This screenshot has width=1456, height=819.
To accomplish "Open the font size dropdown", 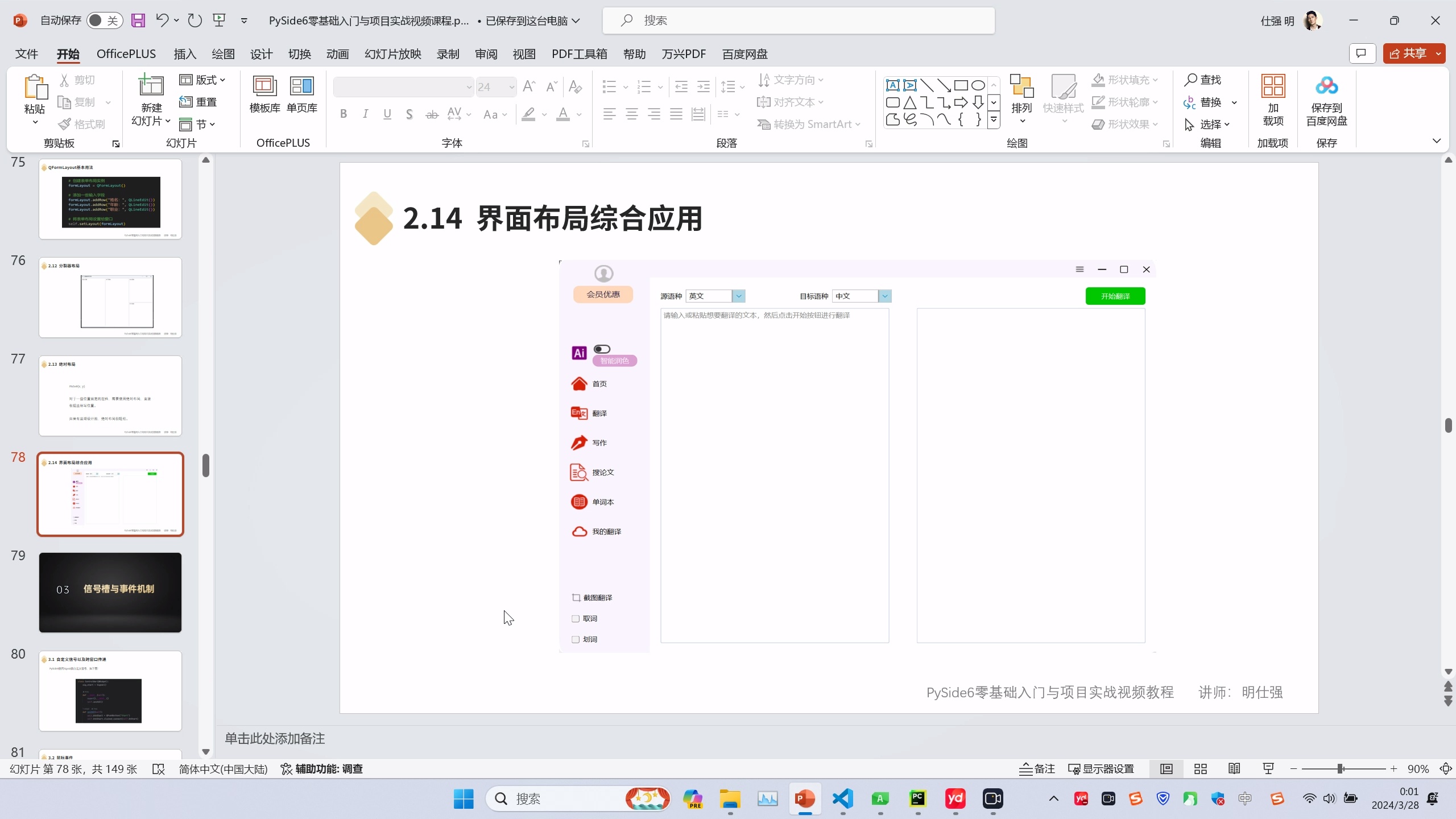I will click(x=512, y=87).
